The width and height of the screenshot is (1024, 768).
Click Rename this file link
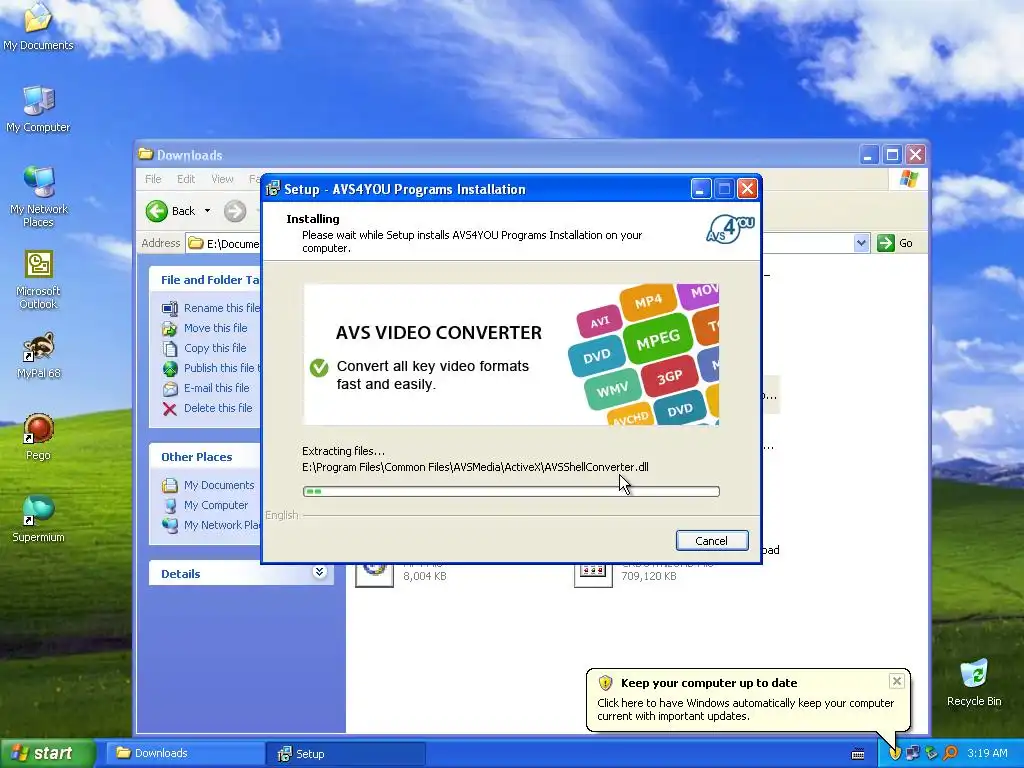tap(221, 308)
